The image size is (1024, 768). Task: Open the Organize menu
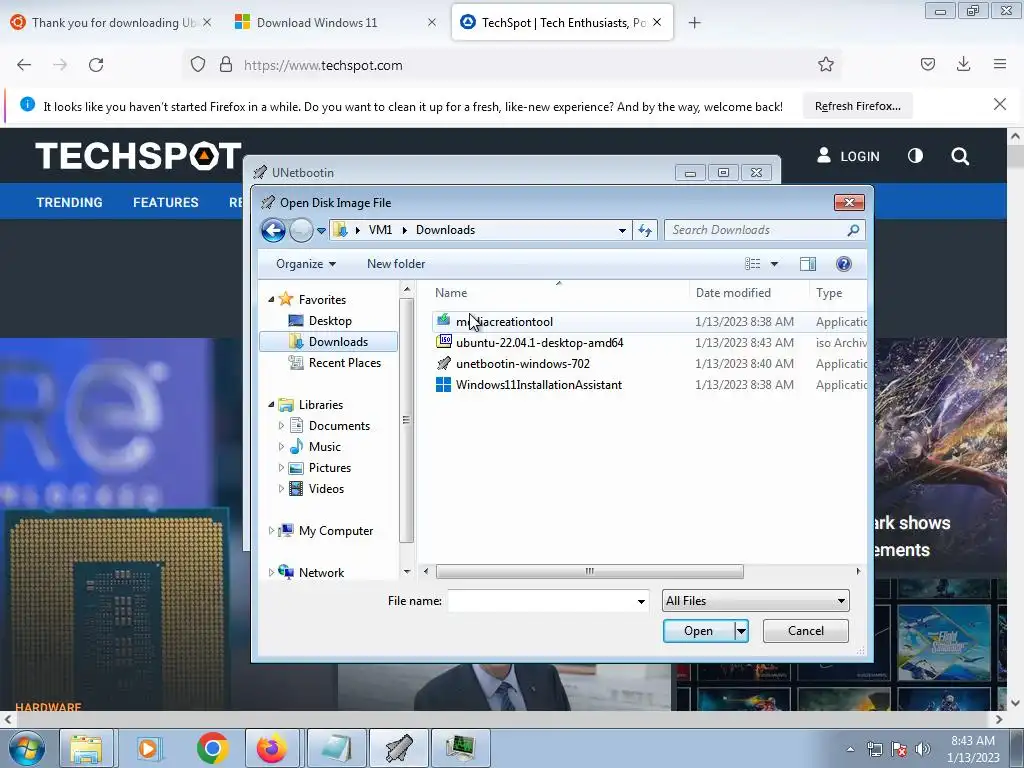306,264
